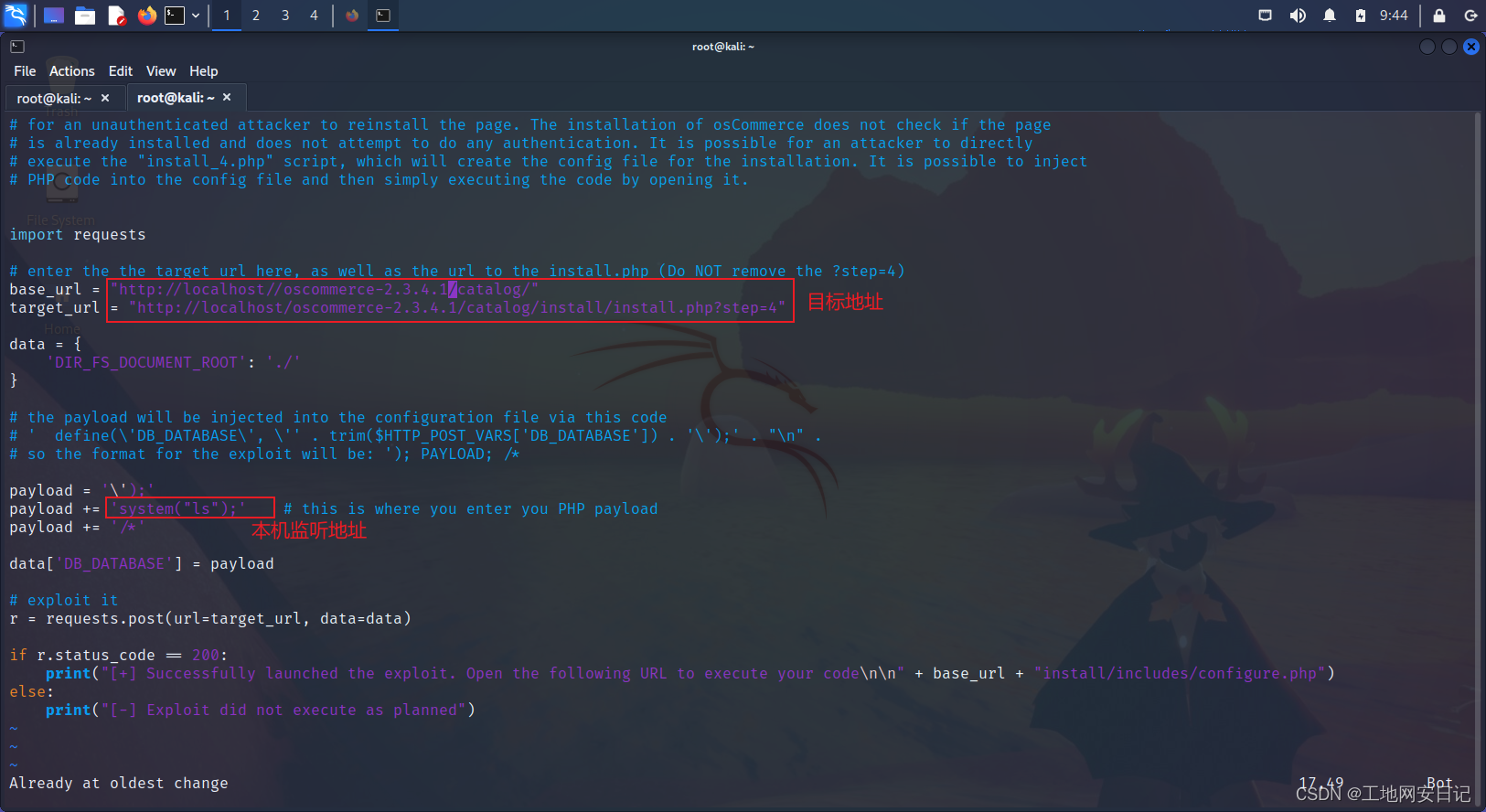Click the '# exploit it' comment
This screenshot has height=812, width=1486.
point(64,601)
